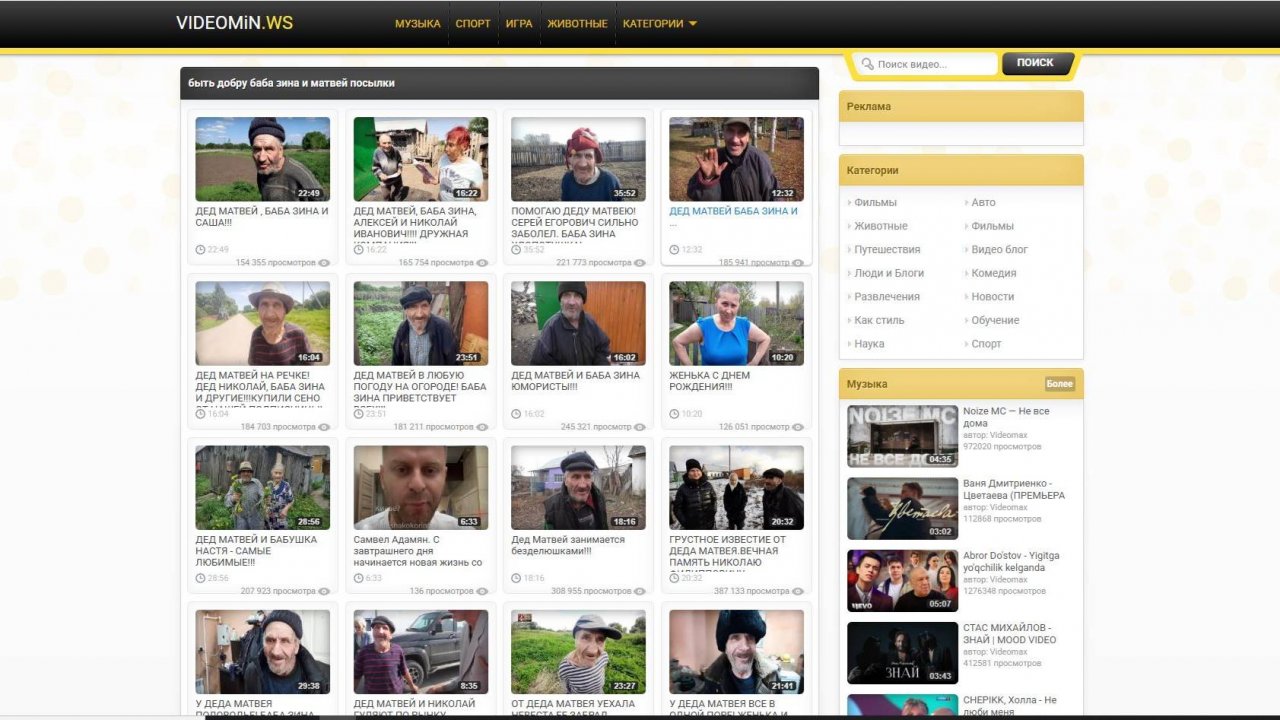Select ИГРА in the navigation bar
1280x720 pixels.
tap(519, 24)
